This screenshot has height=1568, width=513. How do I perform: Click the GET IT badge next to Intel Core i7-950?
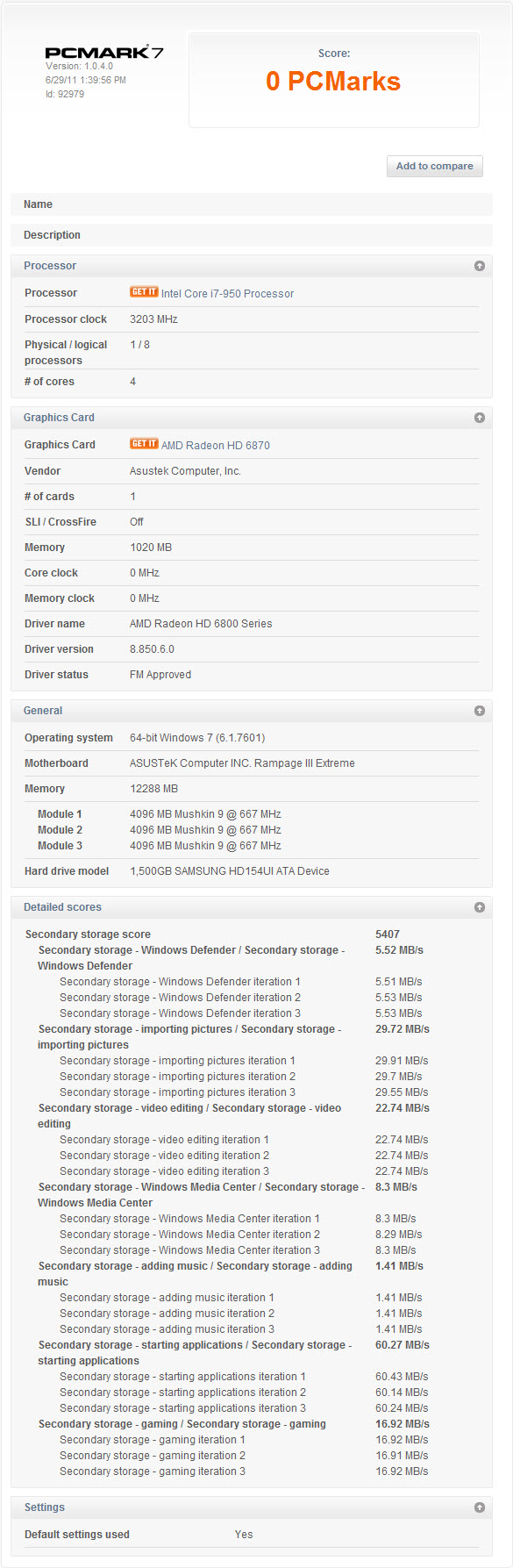pyautogui.click(x=144, y=292)
